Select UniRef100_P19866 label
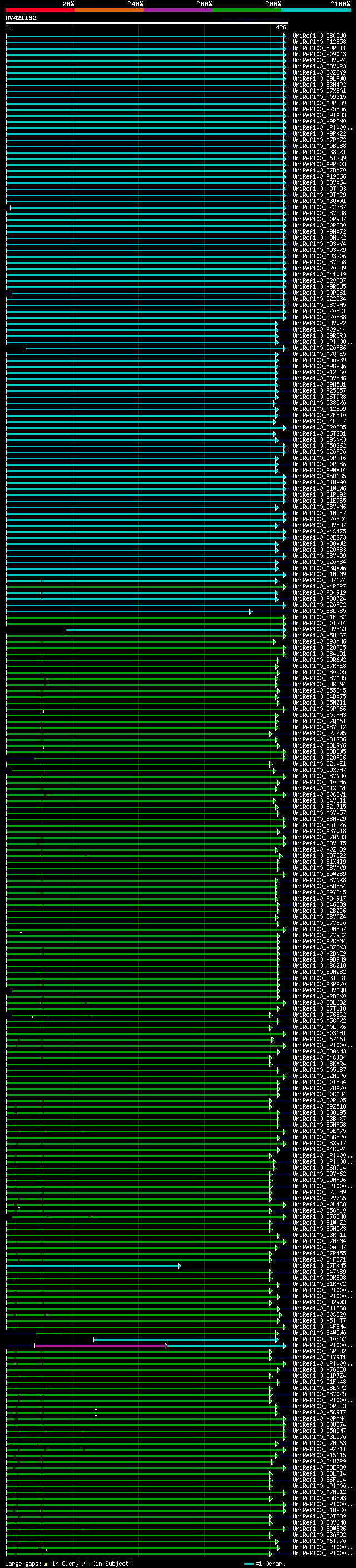 pyautogui.click(x=319, y=176)
